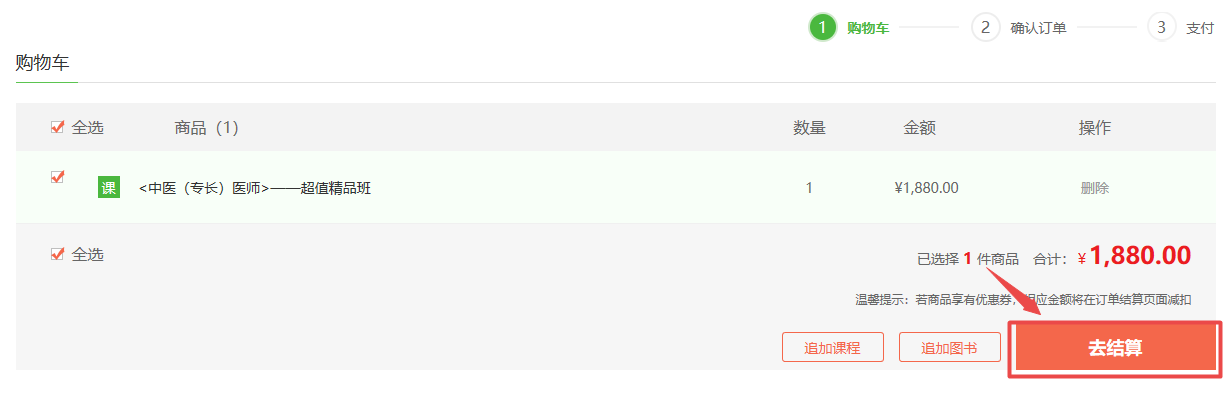Toggle the top 全选 select-all checkbox
1224x393 pixels.
57,127
